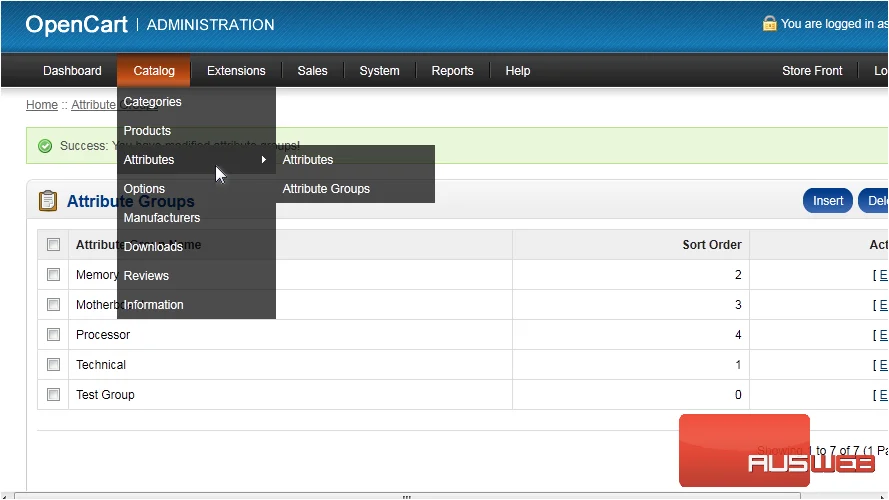The width and height of the screenshot is (889, 500).
Task: Click the OpenCart logo
Action: coord(77,24)
